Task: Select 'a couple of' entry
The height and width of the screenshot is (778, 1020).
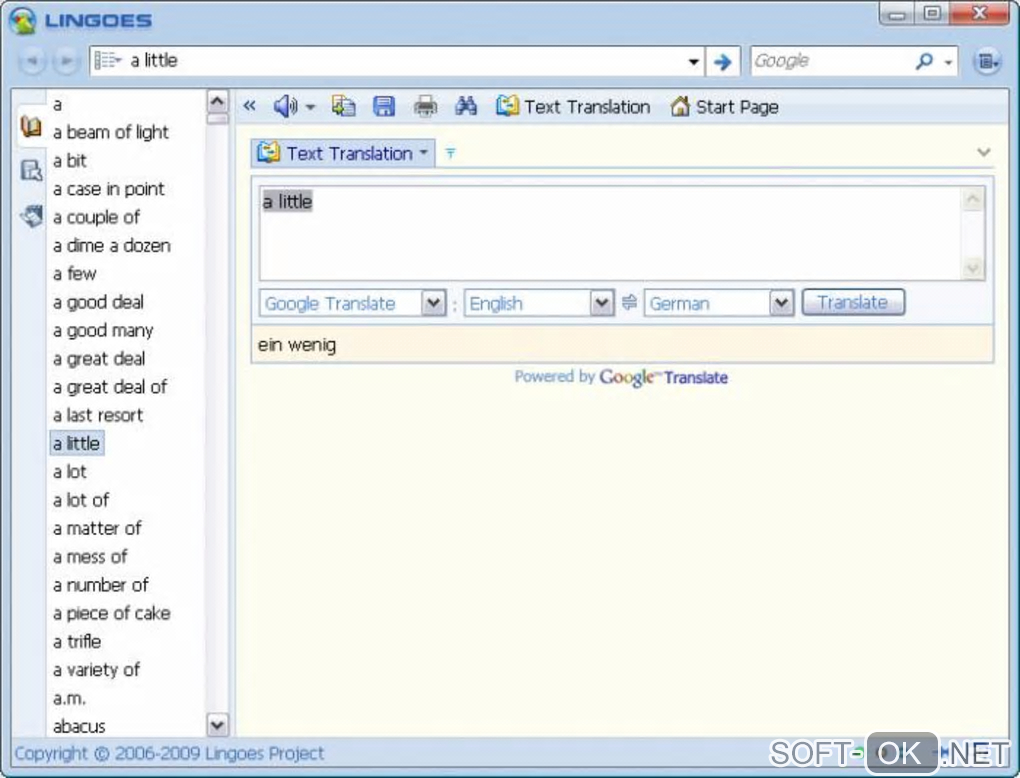Action: (x=96, y=217)
